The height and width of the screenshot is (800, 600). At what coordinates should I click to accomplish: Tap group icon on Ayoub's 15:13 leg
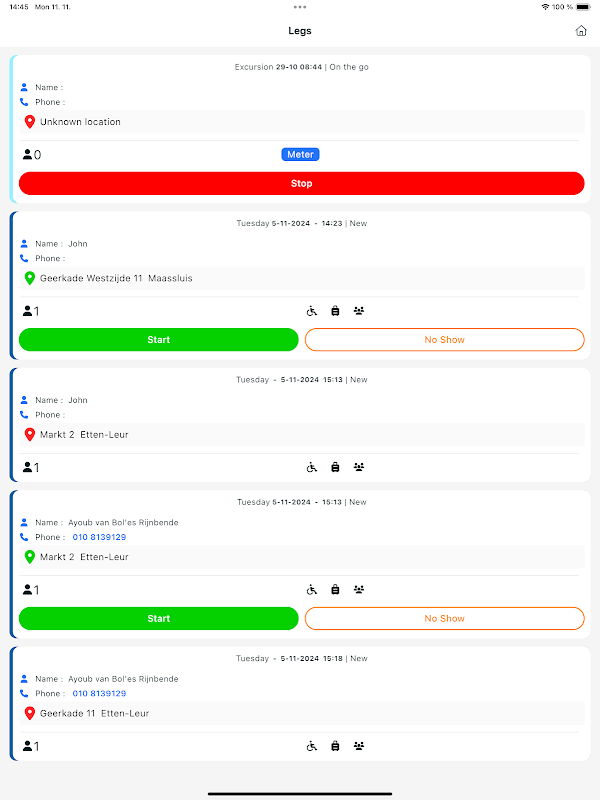click(x=359, y=590)
